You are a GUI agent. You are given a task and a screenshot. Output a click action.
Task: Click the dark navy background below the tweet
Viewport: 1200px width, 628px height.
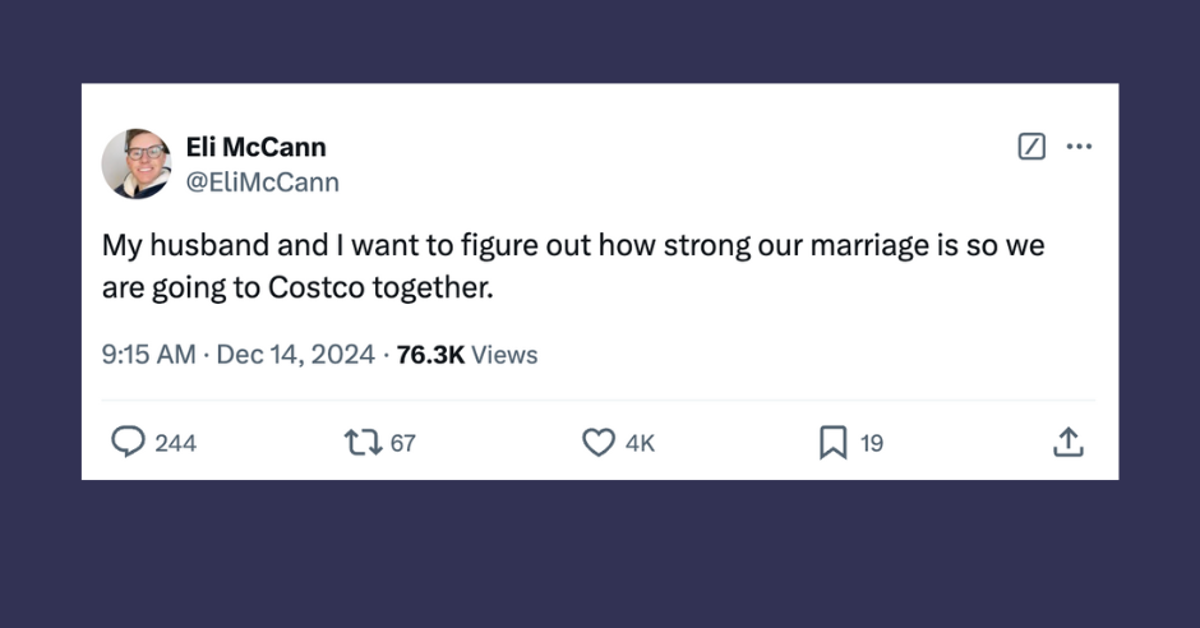[600, 555]
